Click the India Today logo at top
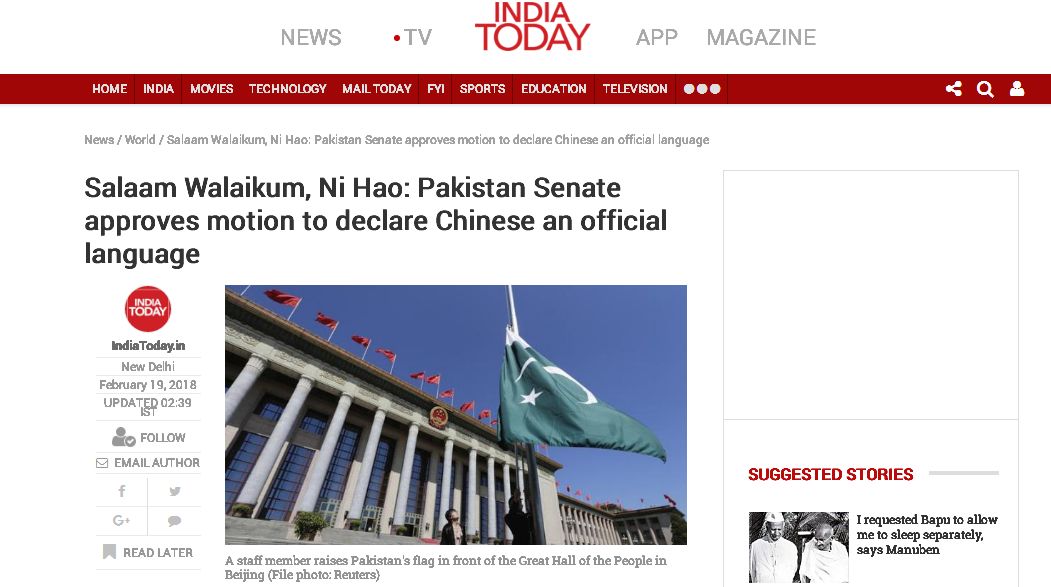Screen dimensions: 1051x587 pyautogui.click(x=532, y=27)
